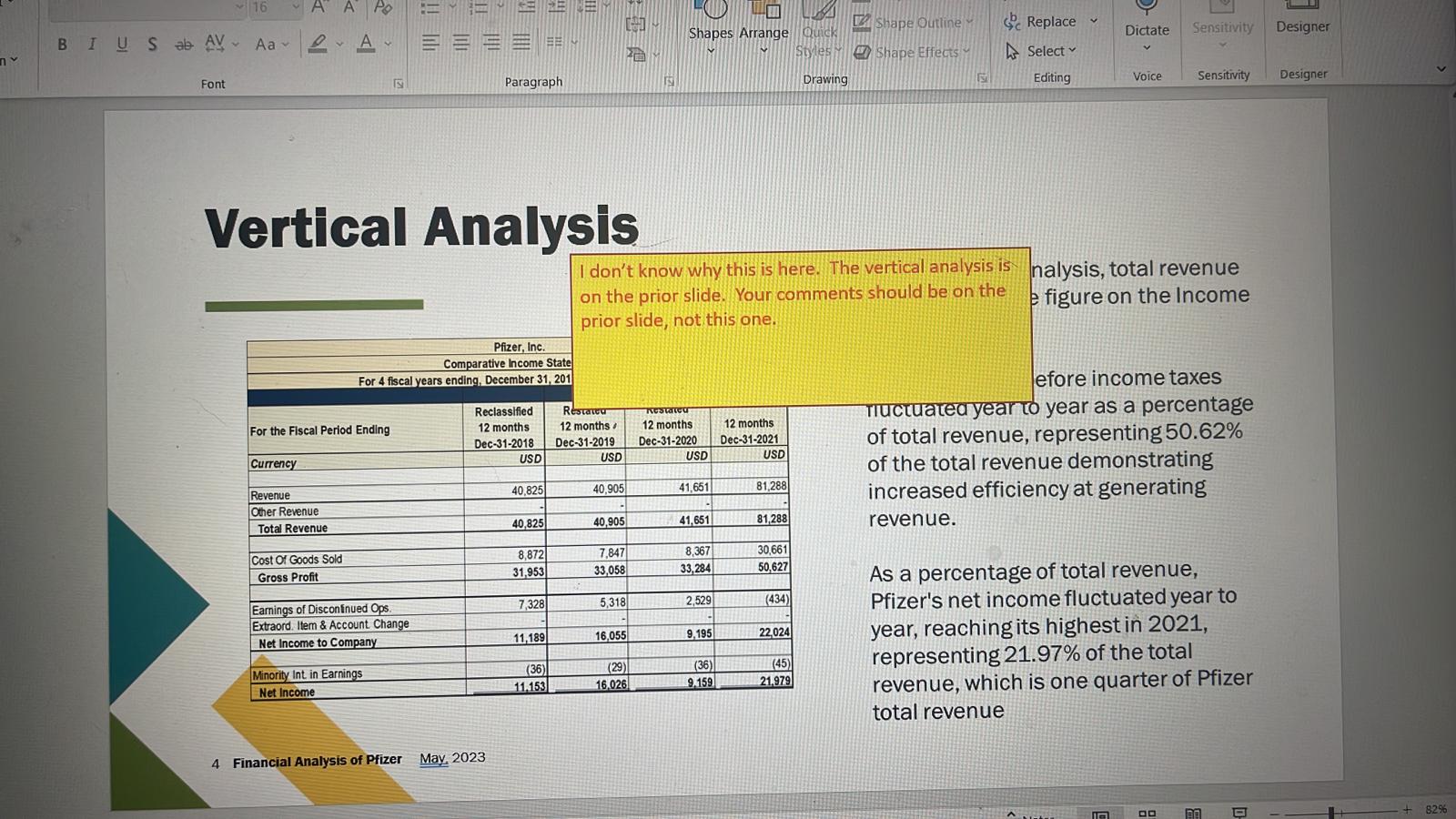The image size is (1456, 819).
Task: Select the Font Color icon
Action: [364, 44]
